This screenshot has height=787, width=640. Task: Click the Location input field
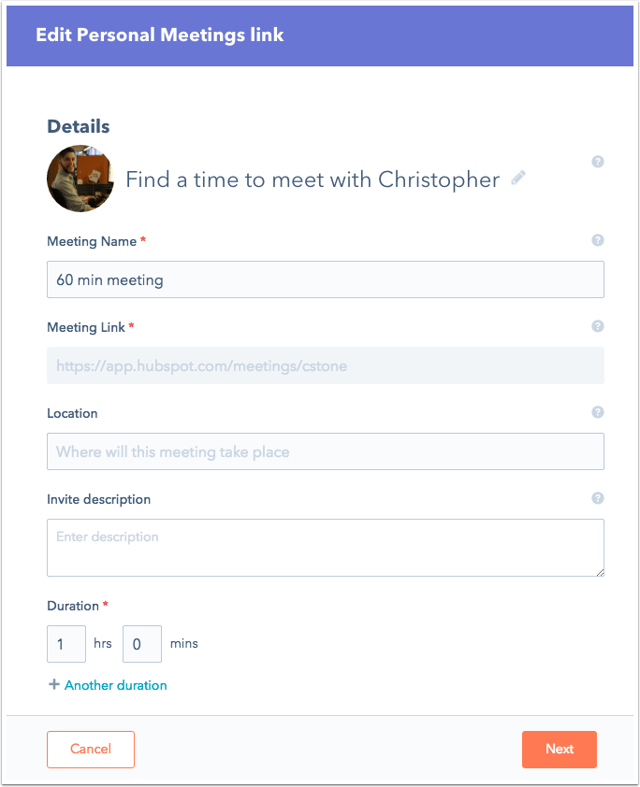click(x=325, y=452)
